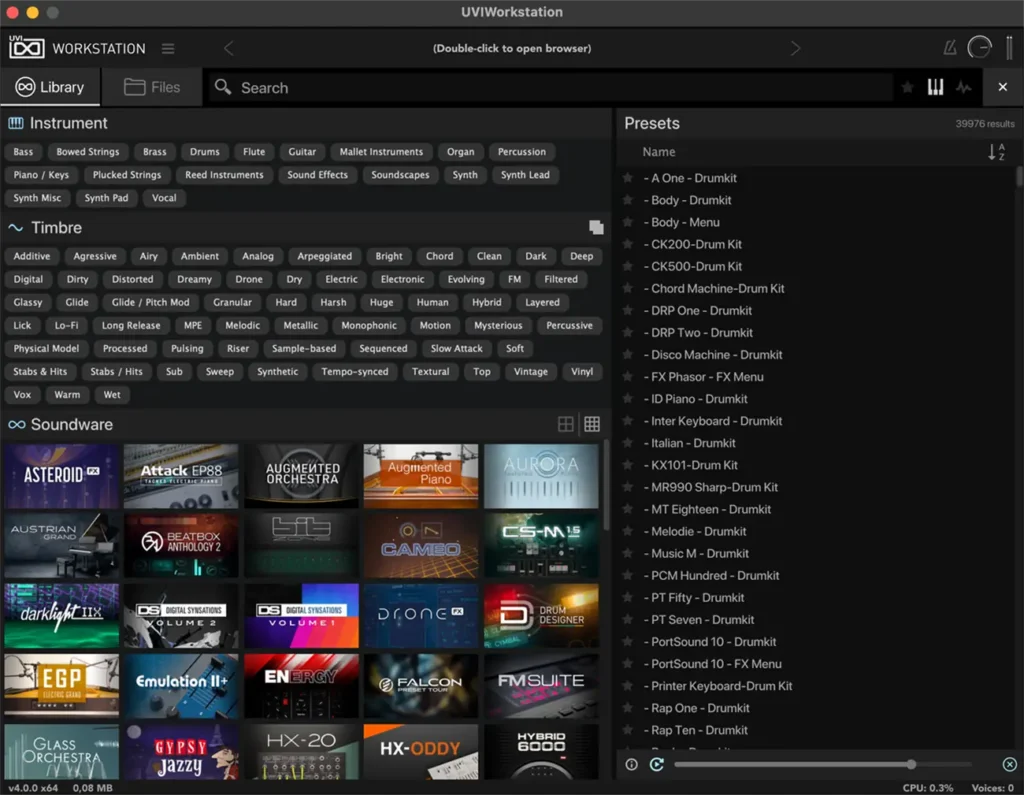Show preset info with the info icon

coord(631,764)
